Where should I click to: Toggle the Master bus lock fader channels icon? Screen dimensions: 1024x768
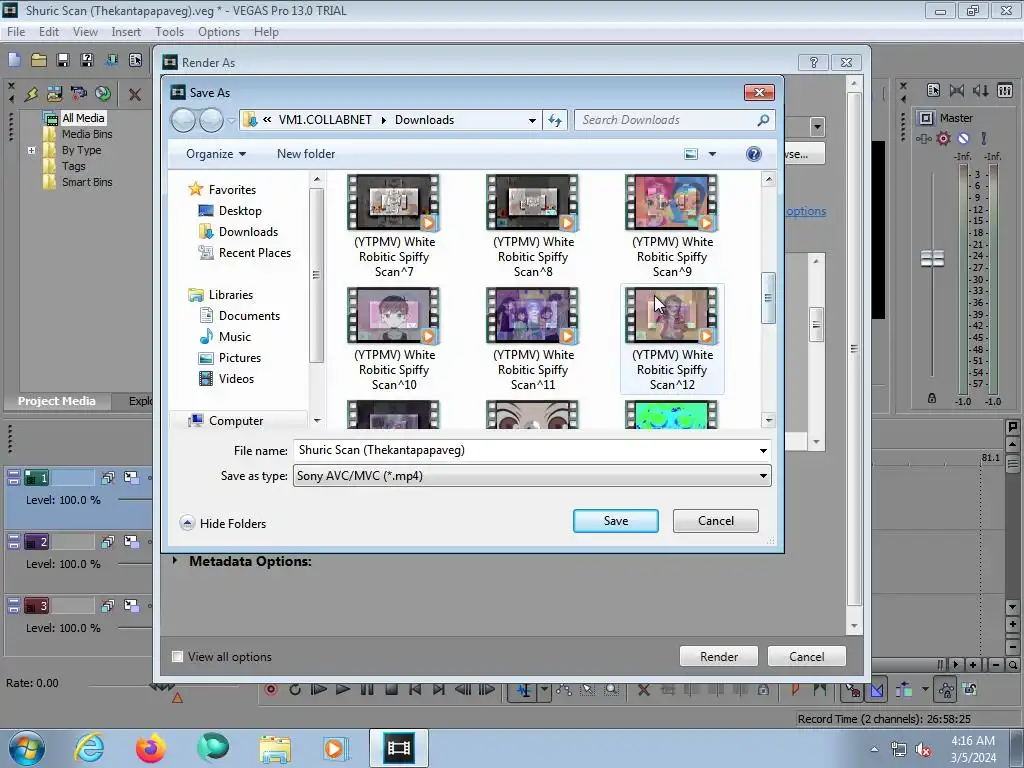932,398
